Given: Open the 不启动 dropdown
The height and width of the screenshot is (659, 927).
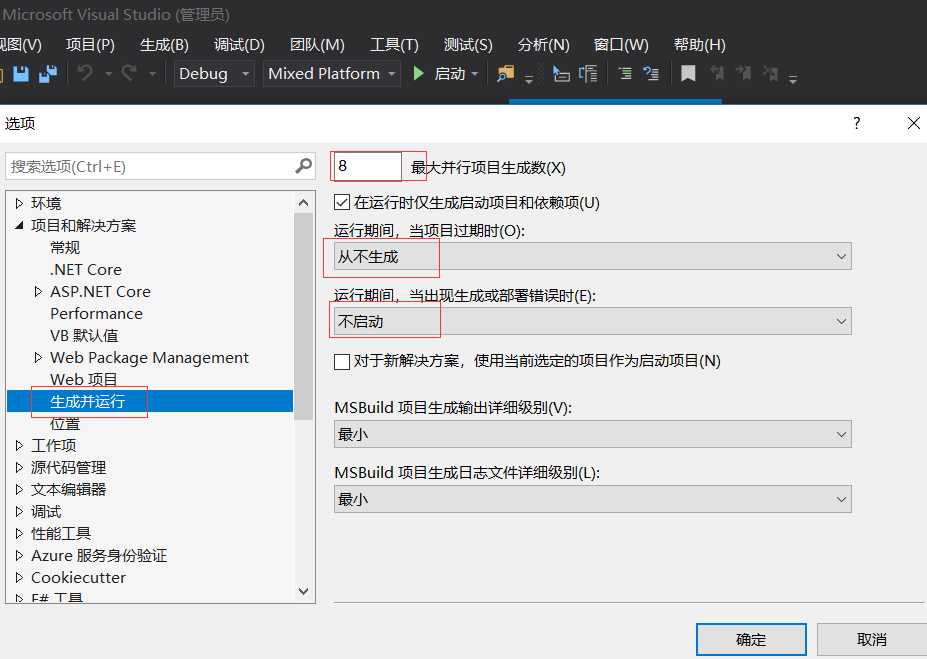Looking at the screenshot, I should point(592,322).
